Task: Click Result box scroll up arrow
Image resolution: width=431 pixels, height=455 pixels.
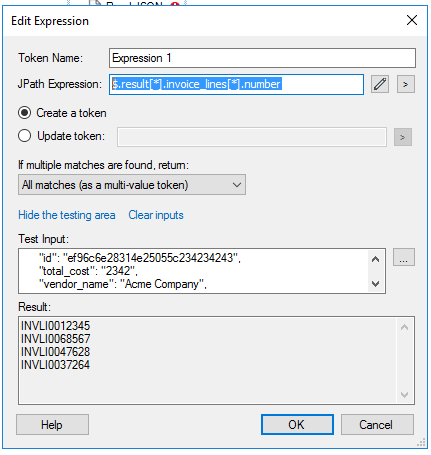Action: point(404,327)
